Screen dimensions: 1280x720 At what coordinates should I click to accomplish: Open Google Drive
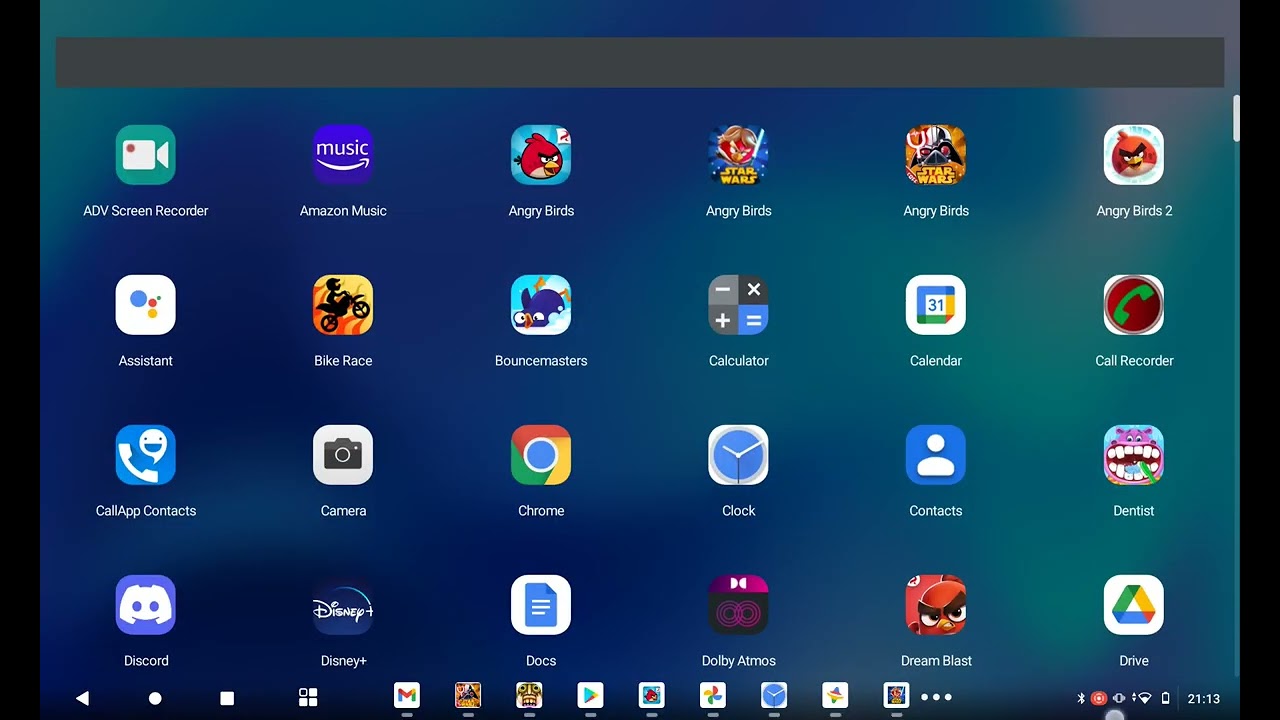coord(1134,605)
